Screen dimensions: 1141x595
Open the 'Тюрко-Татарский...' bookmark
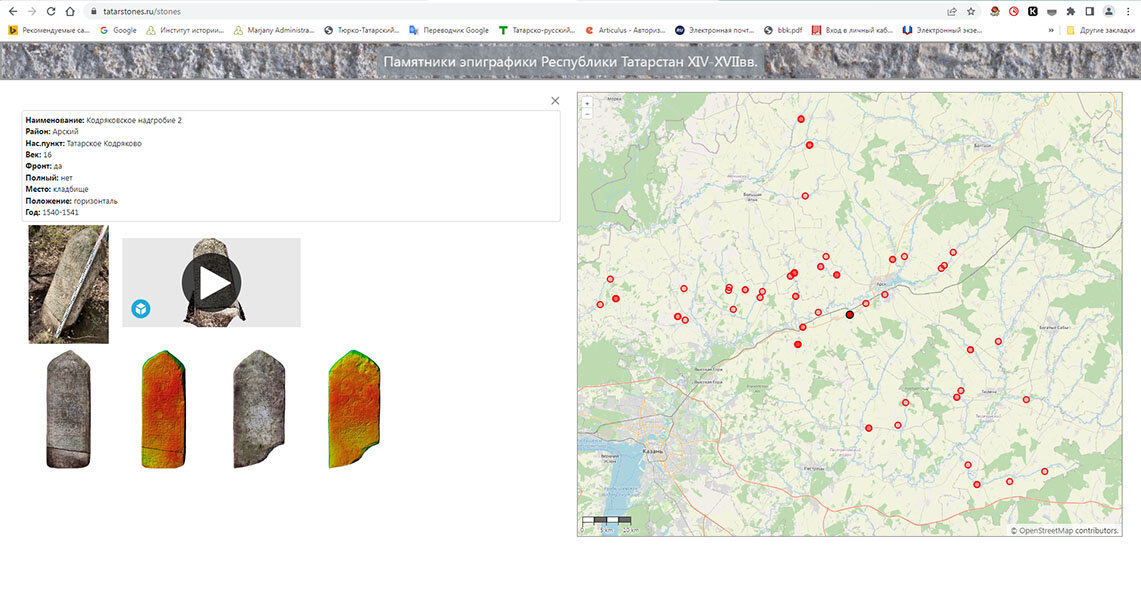tap(362, 31)
